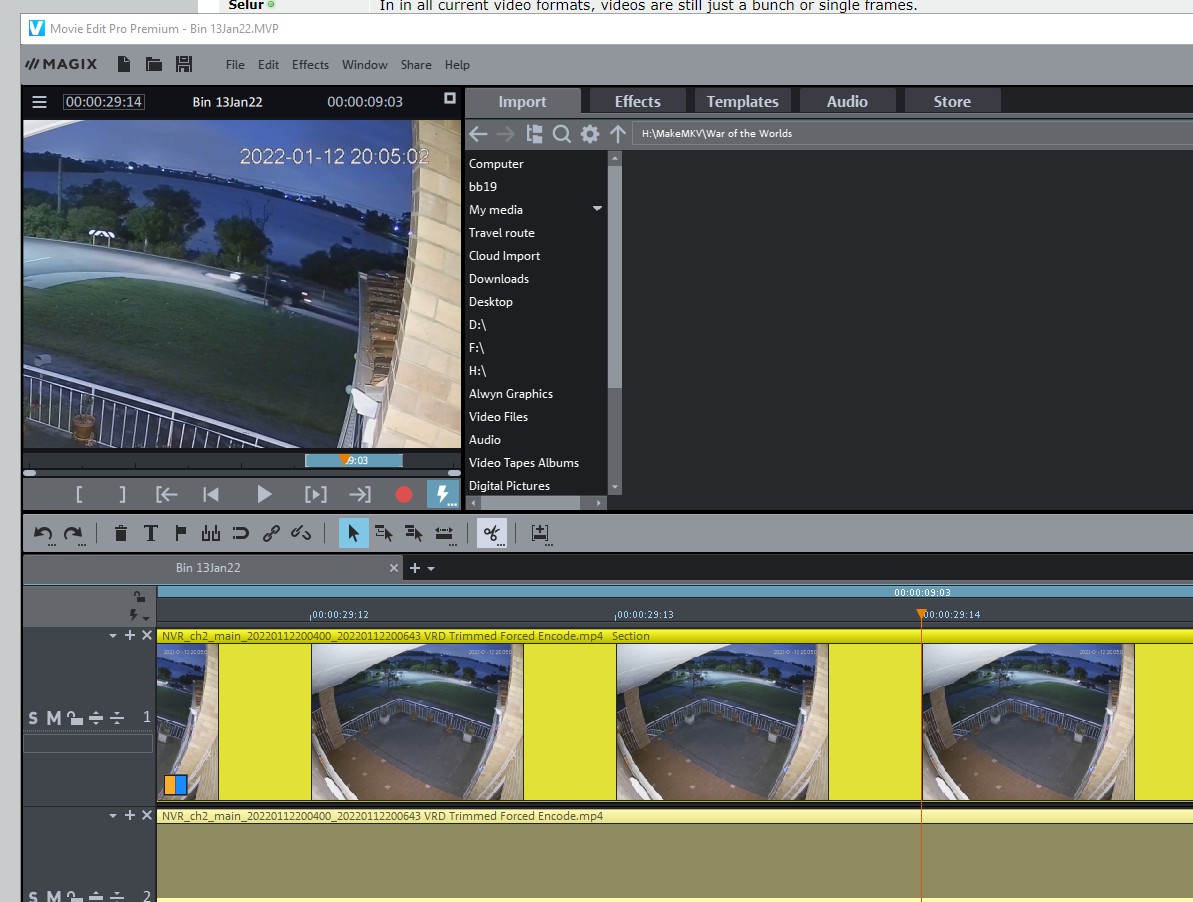Toggle the lock icon on track 1
The height and width of the screenshot is (902, 1193).
(x=75, y=718)
